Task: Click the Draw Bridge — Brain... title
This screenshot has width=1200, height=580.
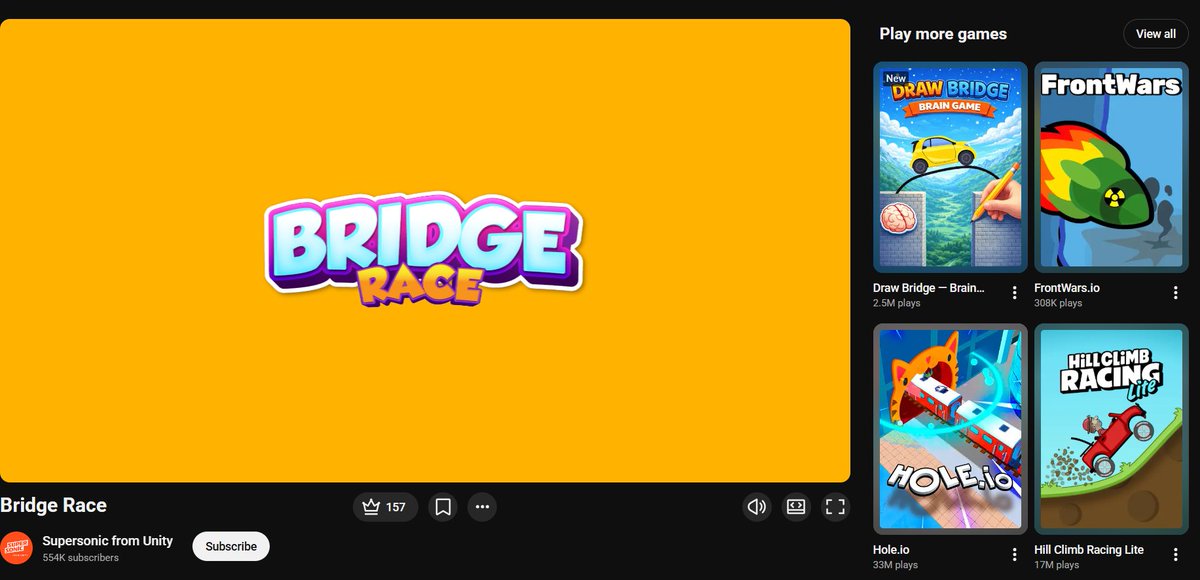Action: point(929,288)
